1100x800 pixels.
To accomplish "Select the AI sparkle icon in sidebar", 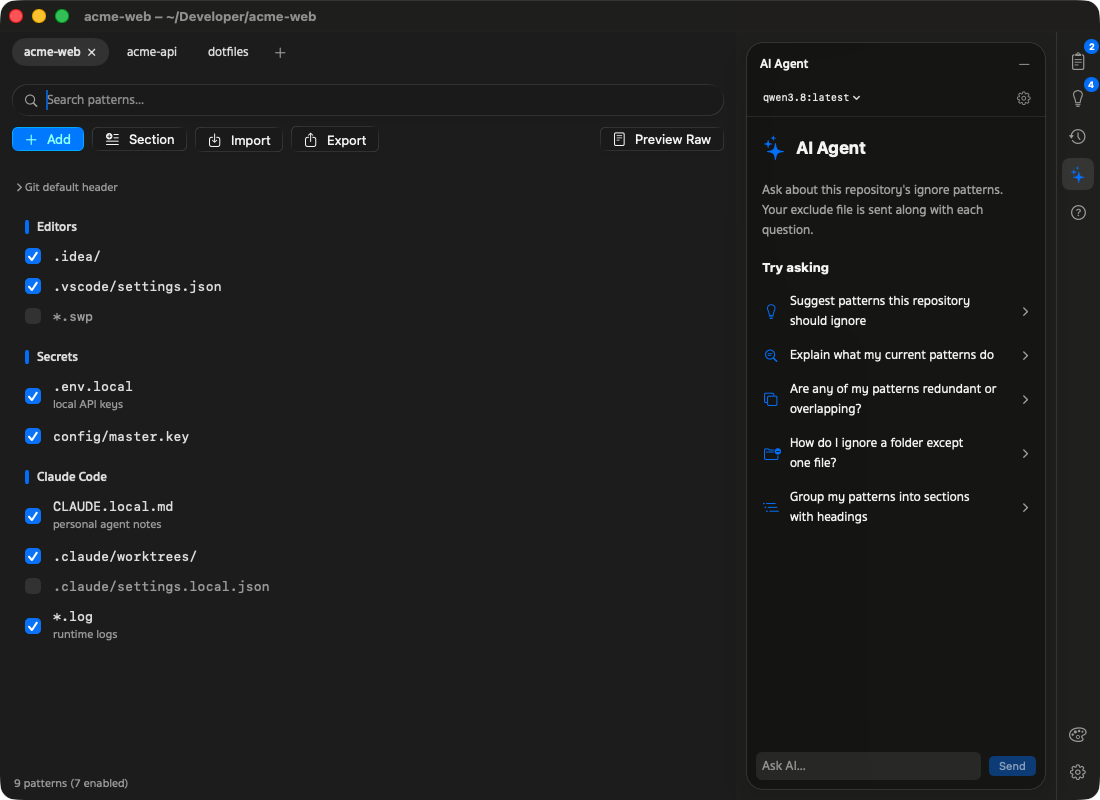I will (x=1078, y=175).
